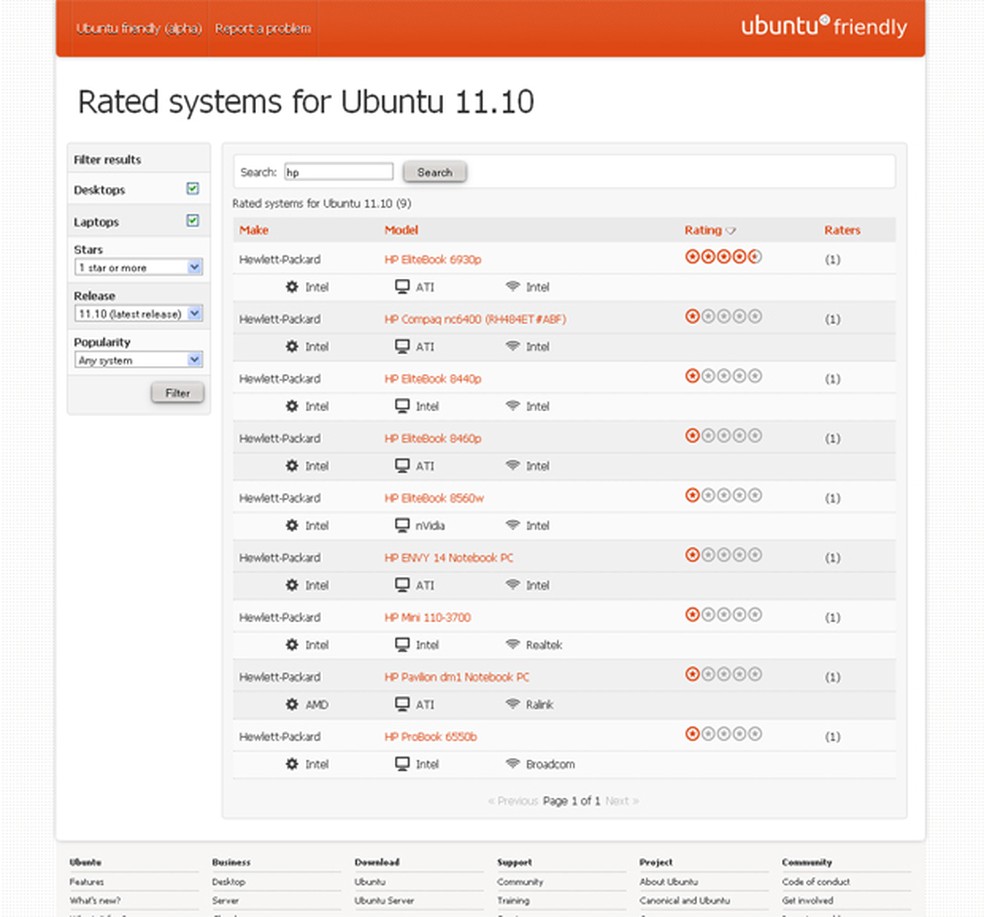Click the processor gear icon under HP EliteBook 6930p

(x=292, y=287)
